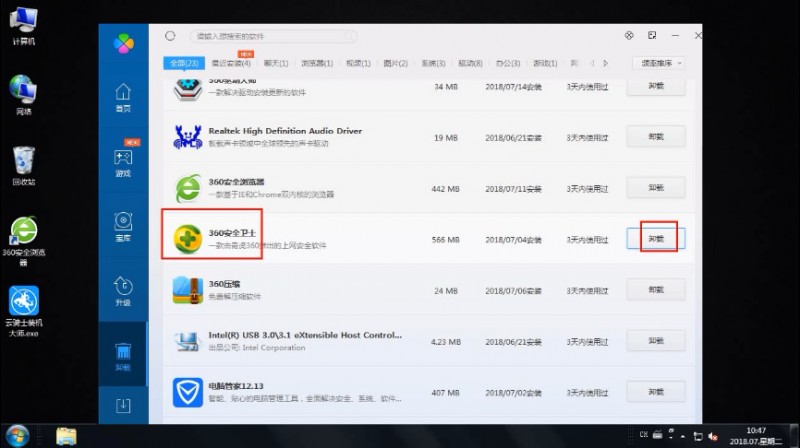Open 360安全浏览器 desktop shortcut
Screen dimensions: 800x448
(23, 241)
